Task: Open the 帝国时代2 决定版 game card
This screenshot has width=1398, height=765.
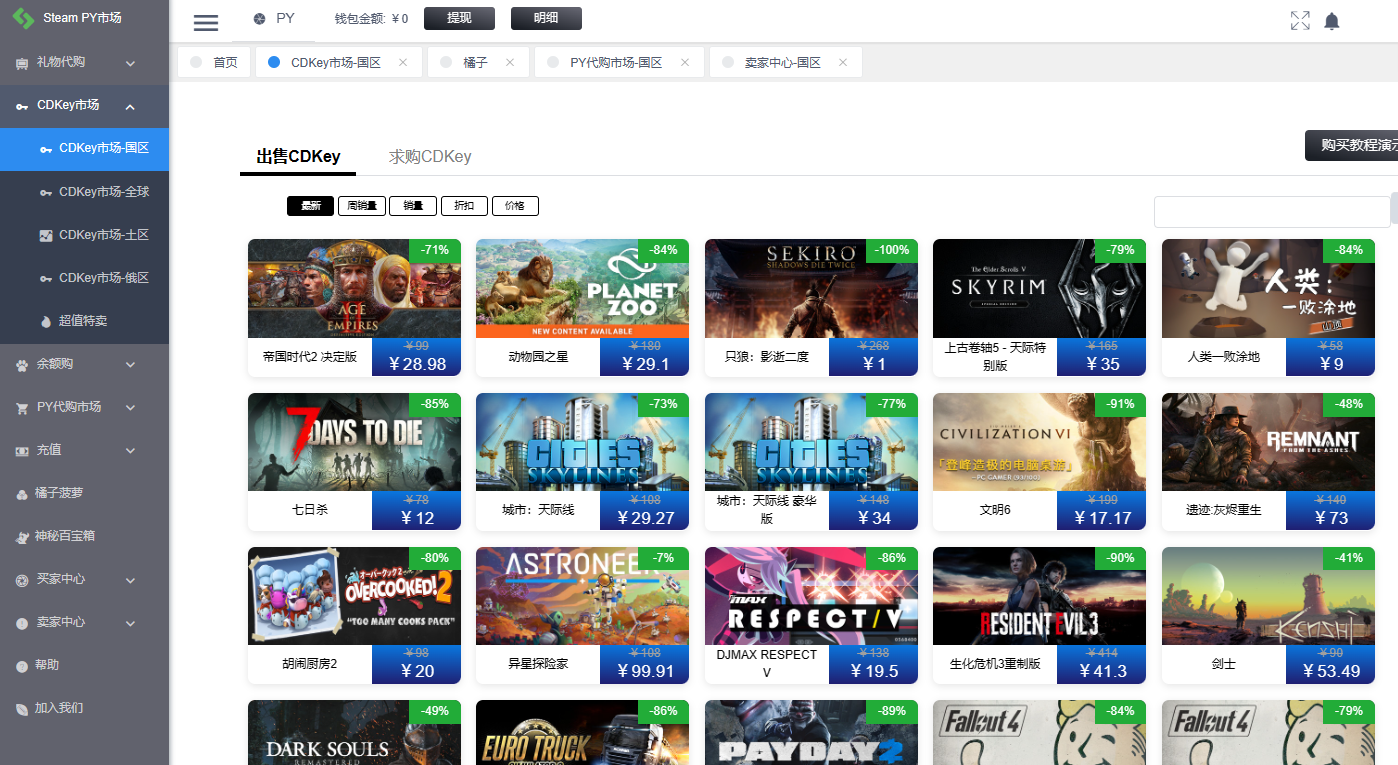Action: tap(354, 308)
